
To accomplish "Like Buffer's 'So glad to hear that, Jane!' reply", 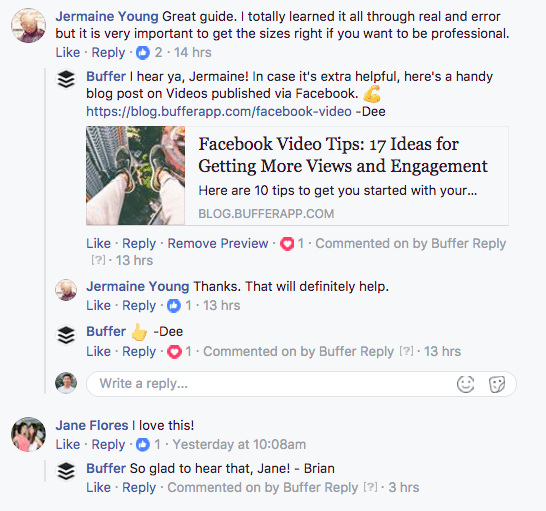I will 99,487.
